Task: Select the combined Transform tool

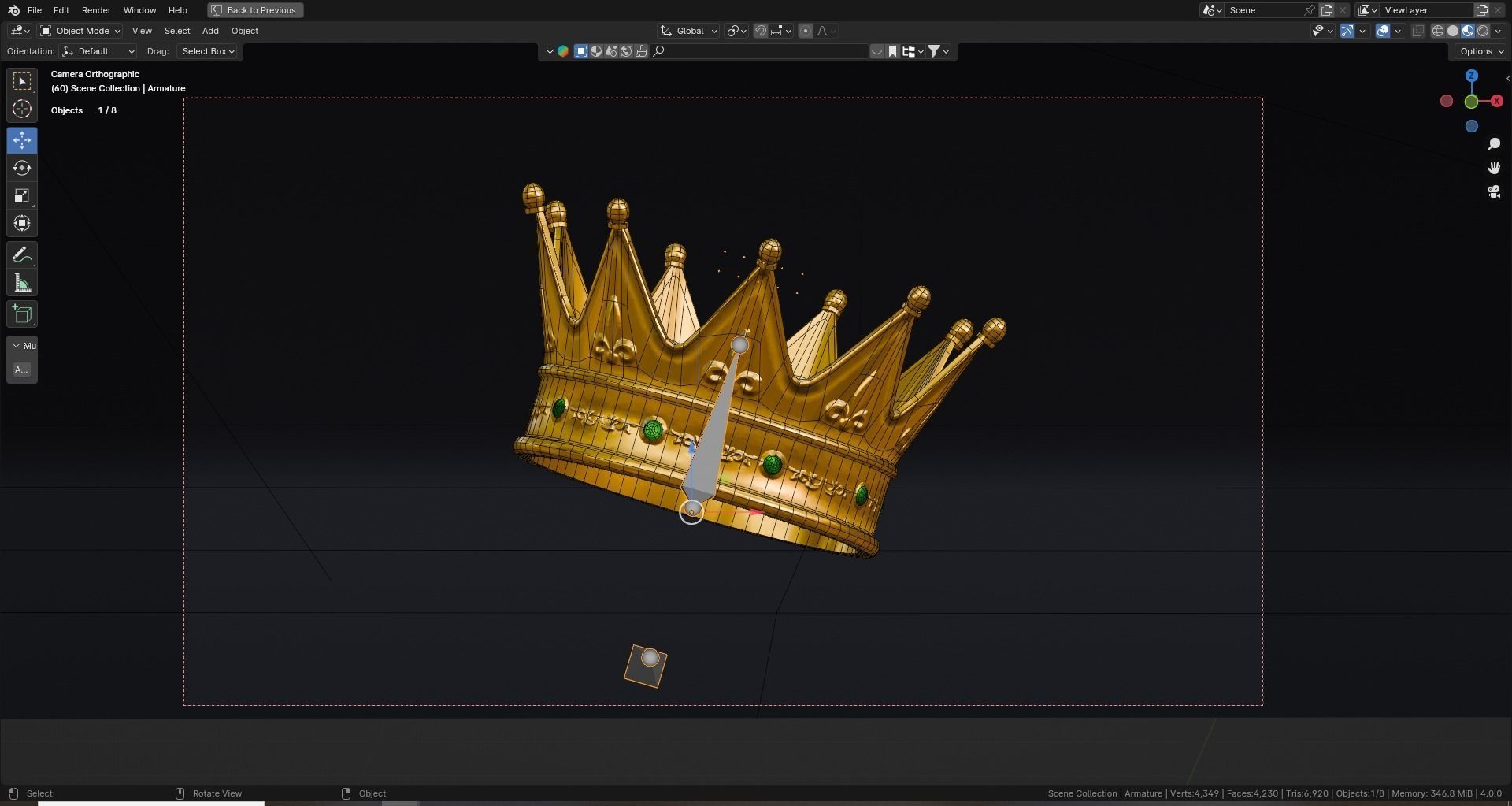Action: point(22,223)
